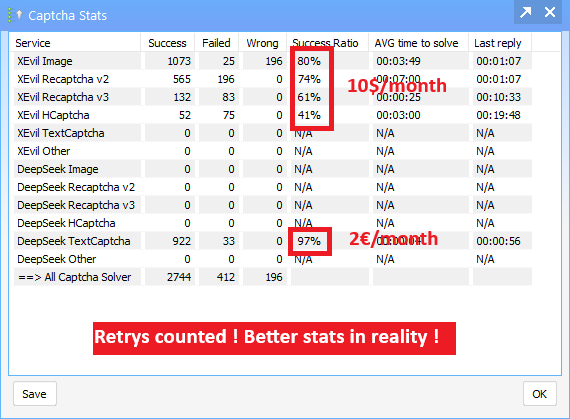The height and width of the screenshot is (419, 570).
Task: Sort by the Failed column header
Action: [x=217, y=43]
